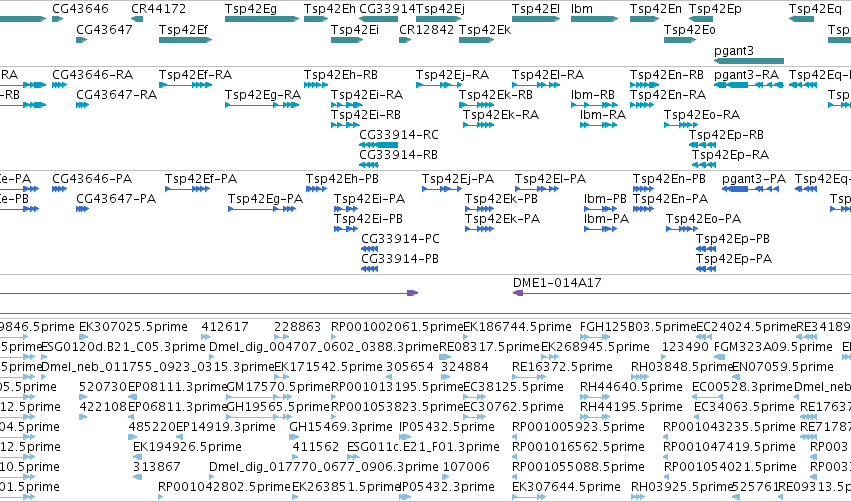The width and height of the screenshot is (851, 502).
Task: Click the CG33914 gene label
Action: click(x=387, y=9)
